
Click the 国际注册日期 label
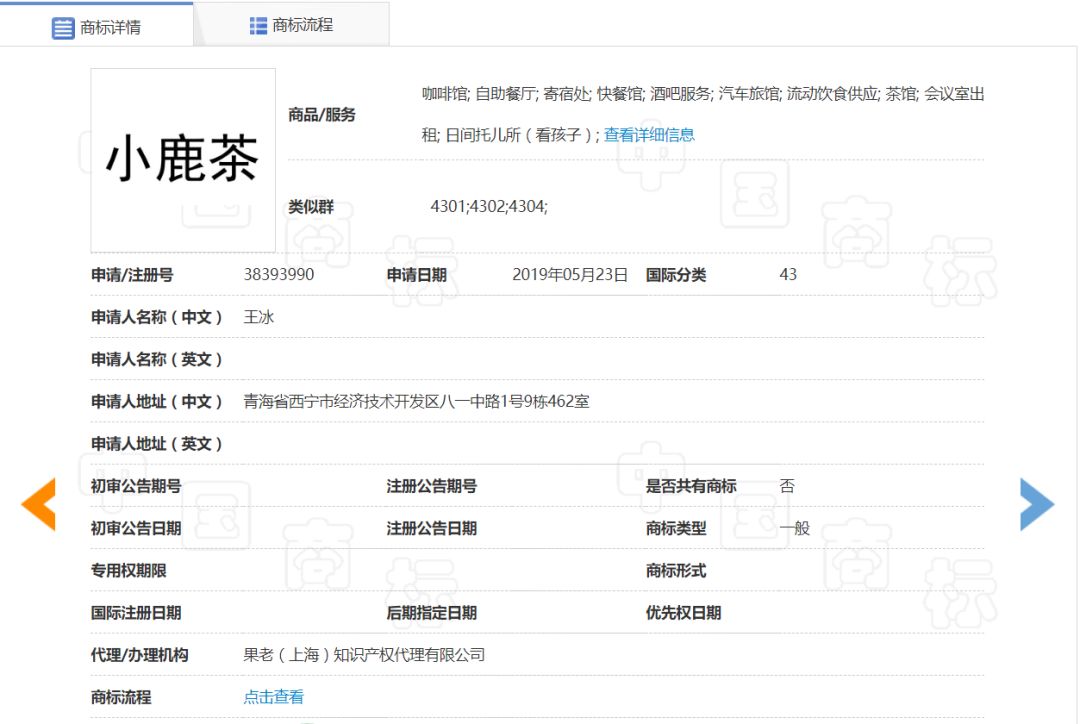(x=136, y=613)
